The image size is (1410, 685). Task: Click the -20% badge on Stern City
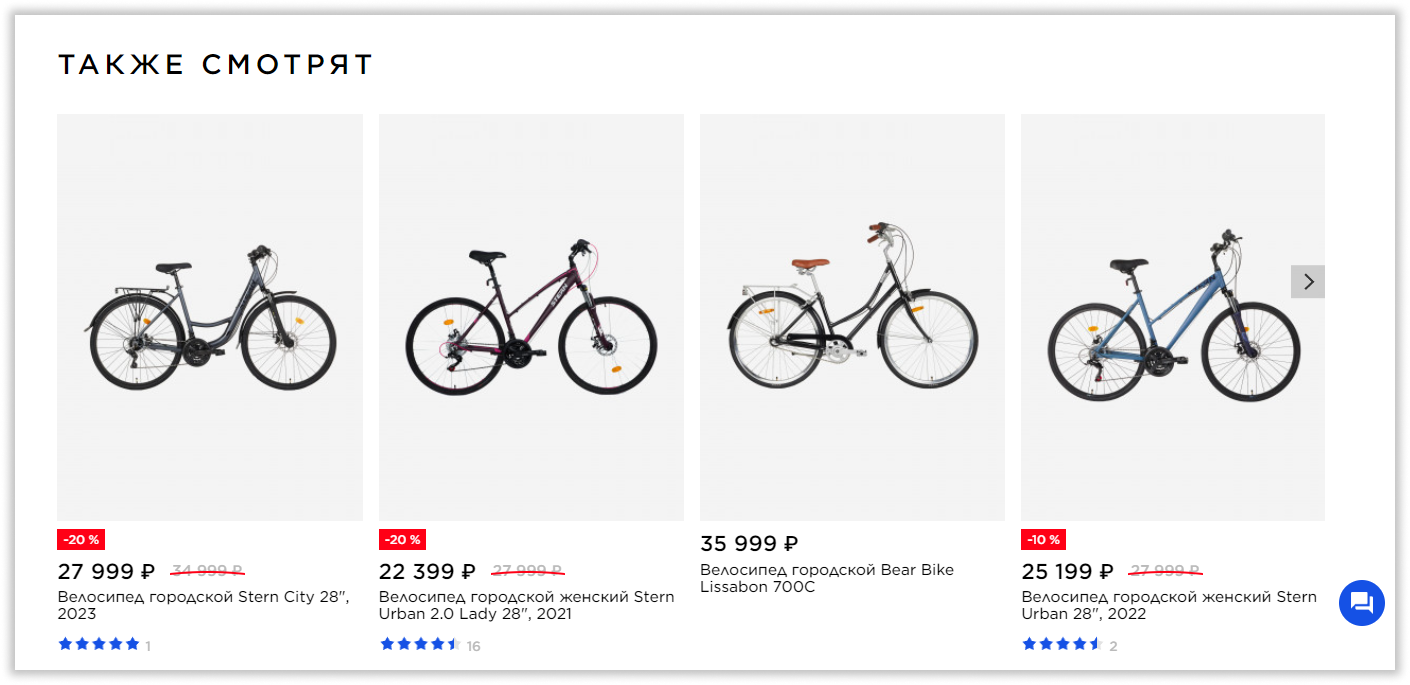coord(81,539)
